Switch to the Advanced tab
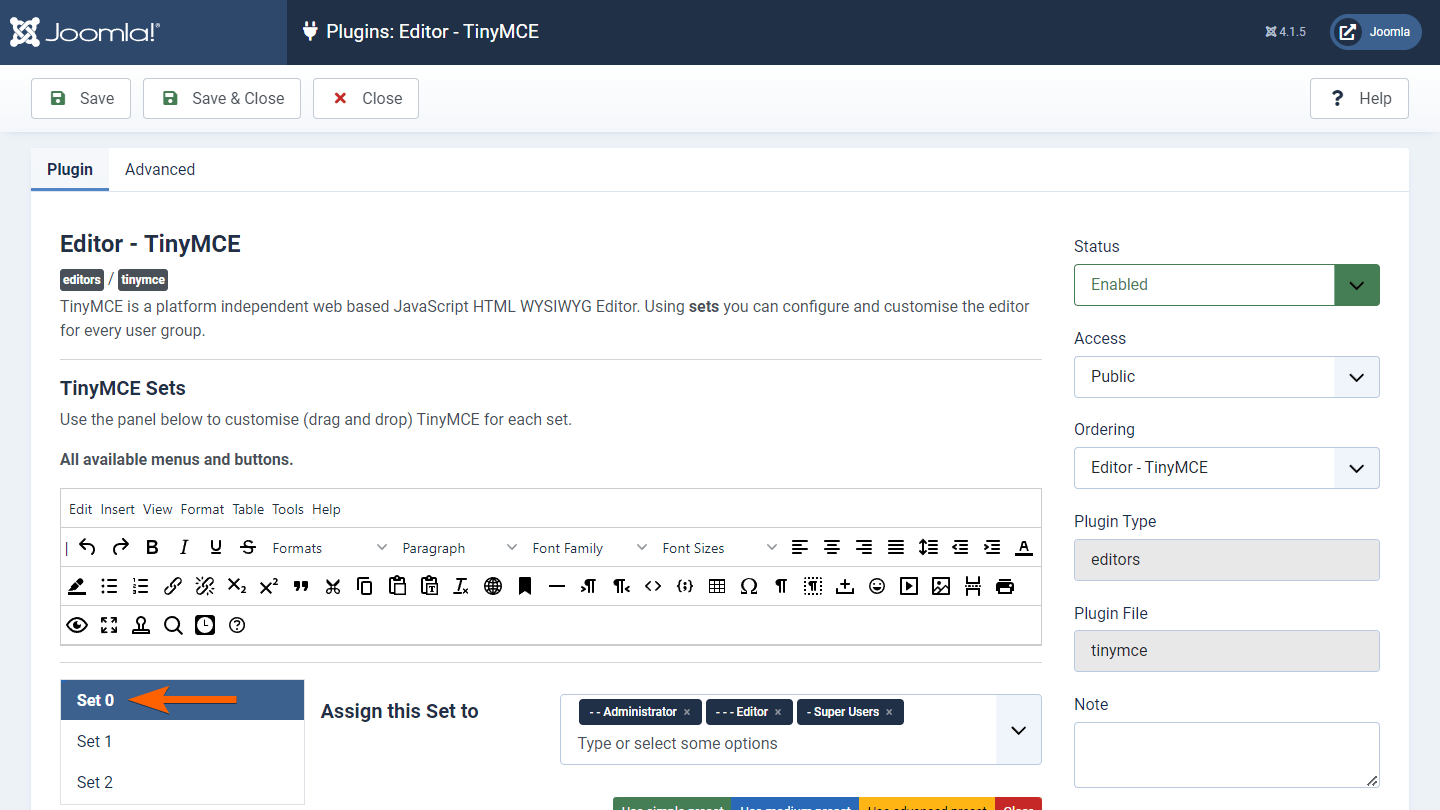 160,169
